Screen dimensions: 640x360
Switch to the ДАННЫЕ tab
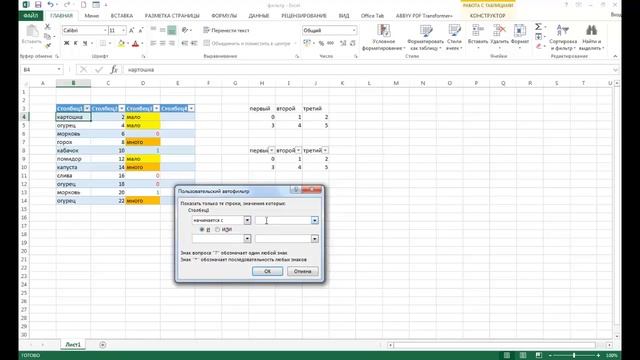click(x=259, y=16)
